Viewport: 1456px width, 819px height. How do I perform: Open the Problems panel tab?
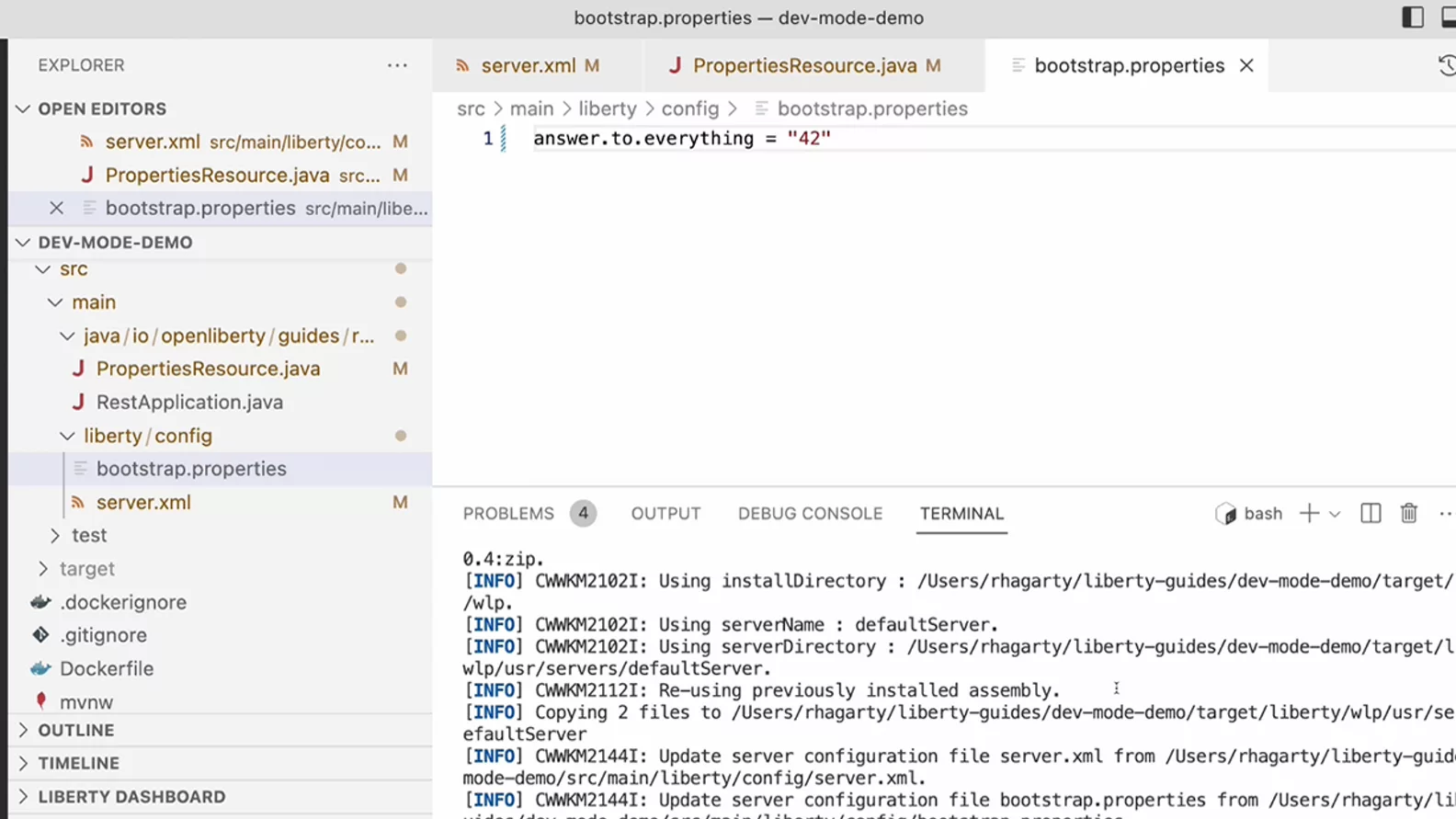pyautogui.click(x=508, y=514)
